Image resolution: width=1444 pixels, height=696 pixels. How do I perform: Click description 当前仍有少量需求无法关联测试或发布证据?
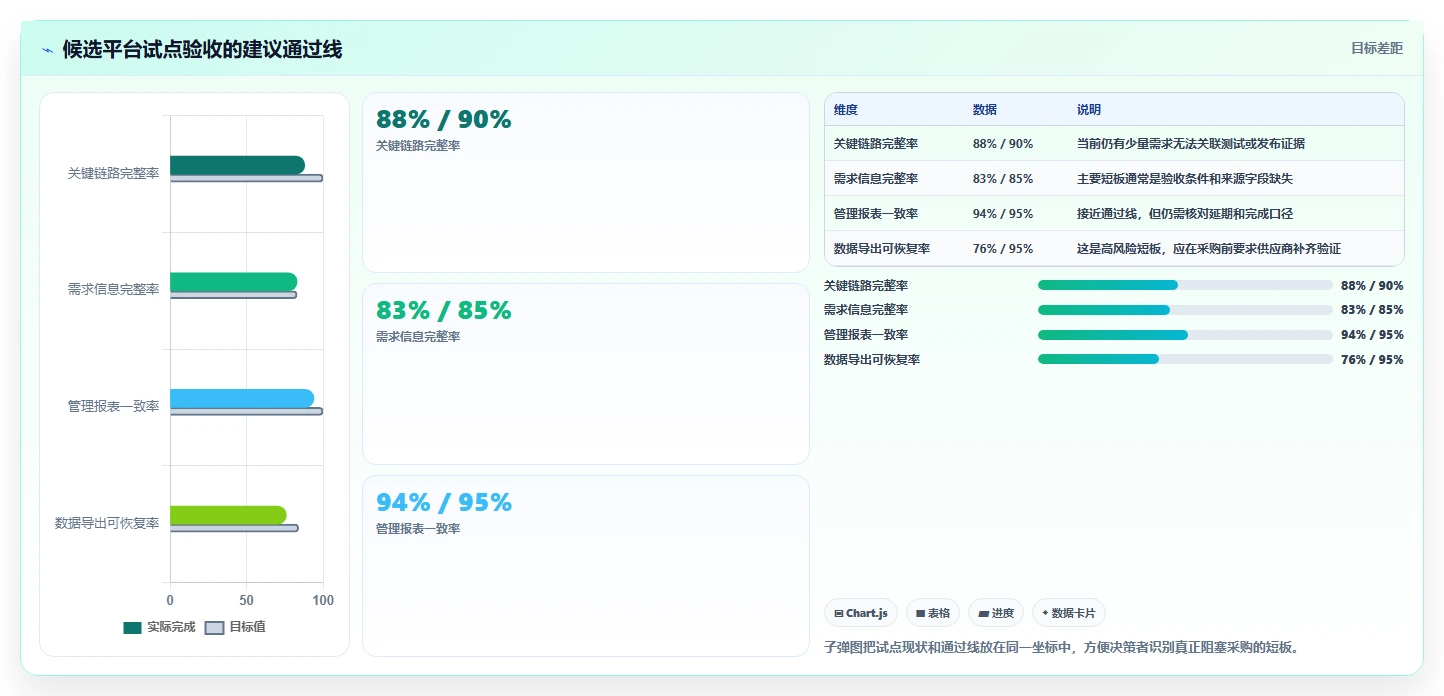click(1191, 144)
